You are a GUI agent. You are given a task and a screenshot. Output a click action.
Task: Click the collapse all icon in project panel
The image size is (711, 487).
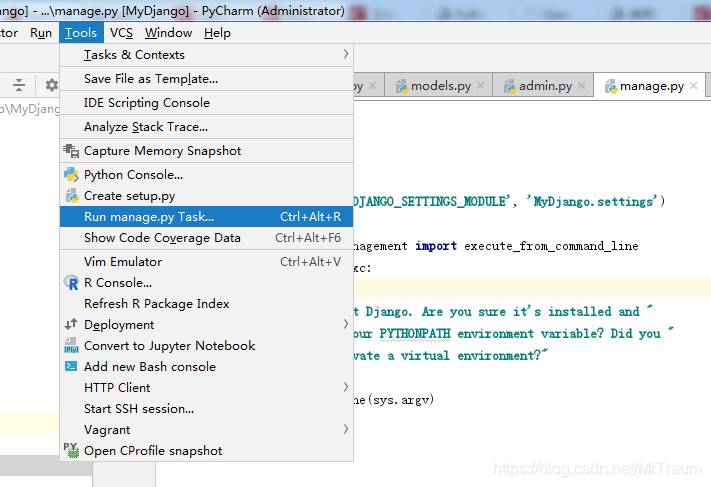pyautogui.click(x=19, y=85)
